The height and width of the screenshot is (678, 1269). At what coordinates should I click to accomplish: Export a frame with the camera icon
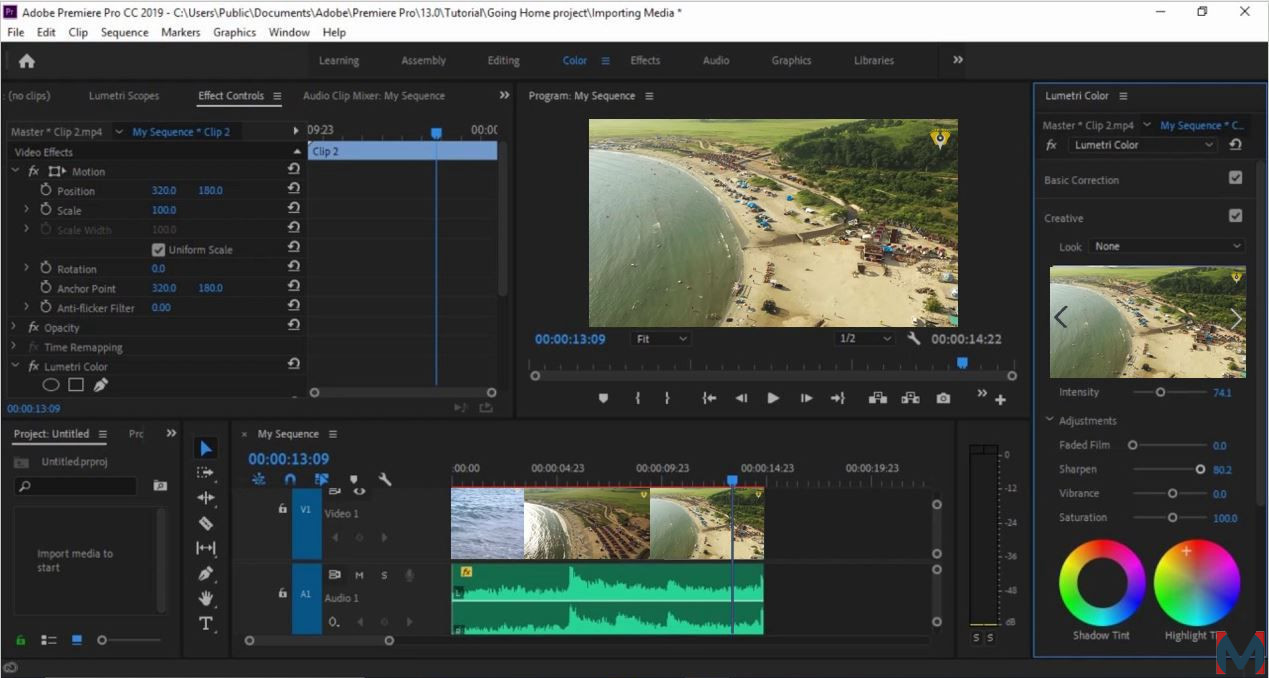[943, 398]
